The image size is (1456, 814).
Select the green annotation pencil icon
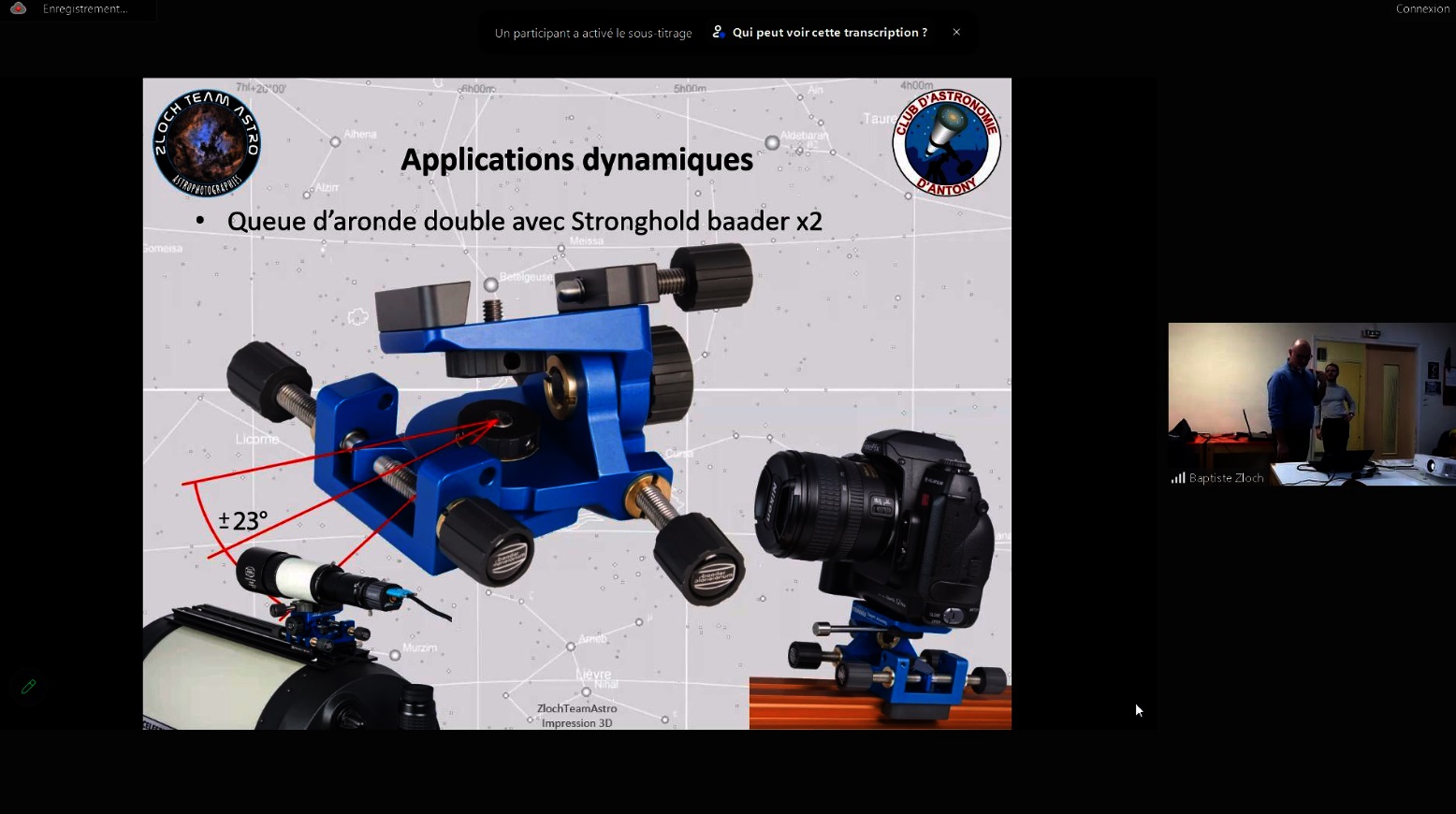[x=28, y=687]
